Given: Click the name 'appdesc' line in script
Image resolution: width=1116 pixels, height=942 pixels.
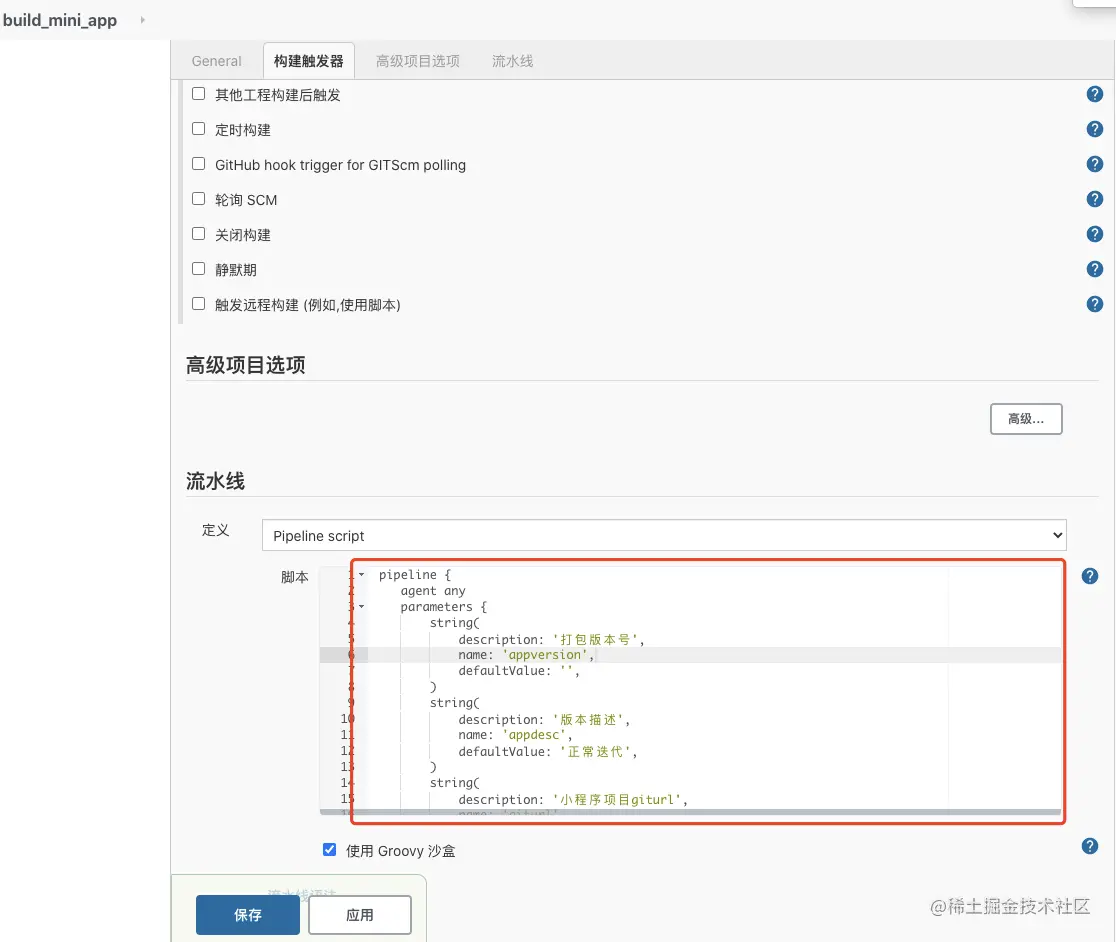Looking at the screenshot, I should (x=515, y=735).
